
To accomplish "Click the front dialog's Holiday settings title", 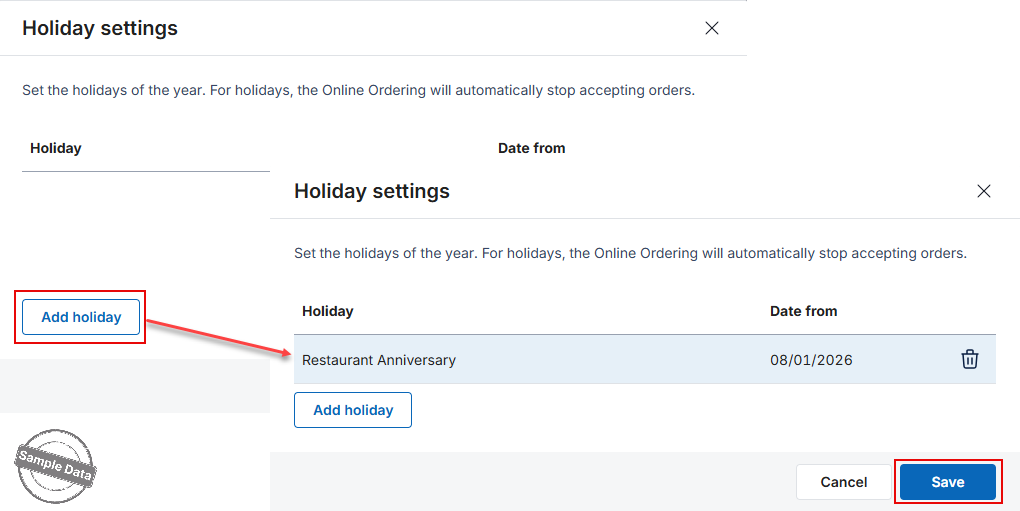I will [371, 191].
